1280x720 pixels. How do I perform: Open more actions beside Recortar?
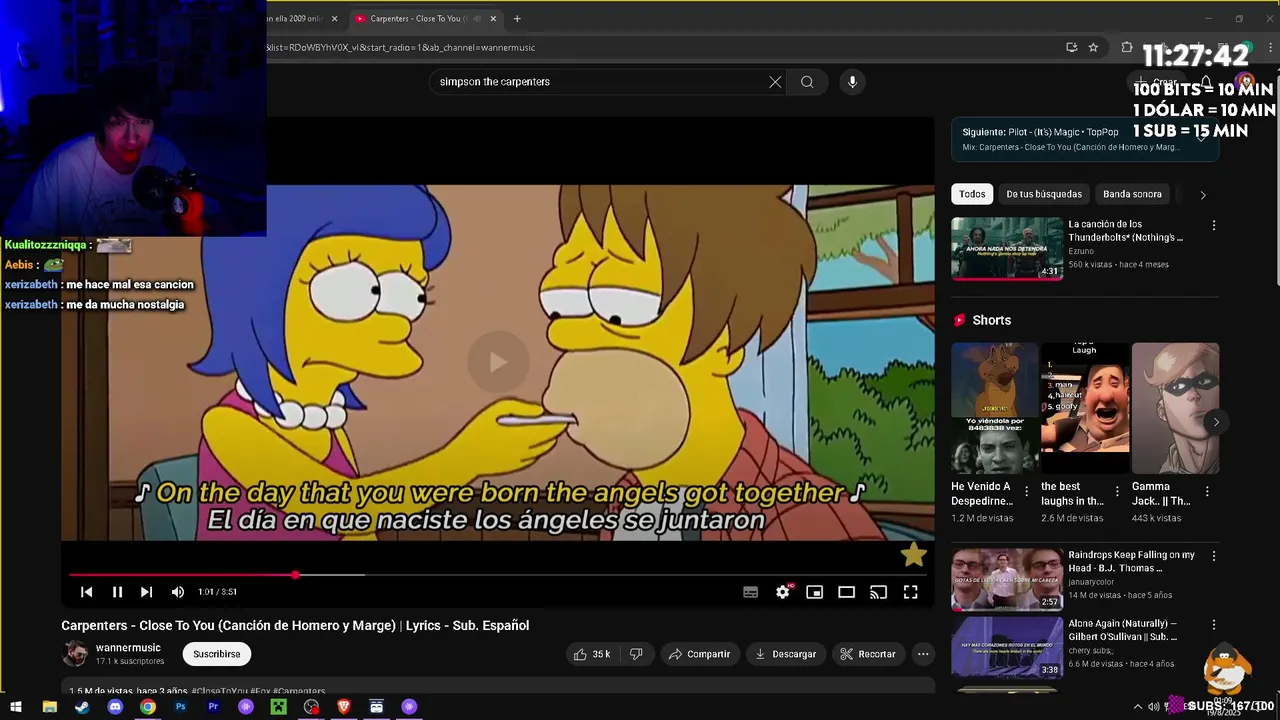(923, 654)
